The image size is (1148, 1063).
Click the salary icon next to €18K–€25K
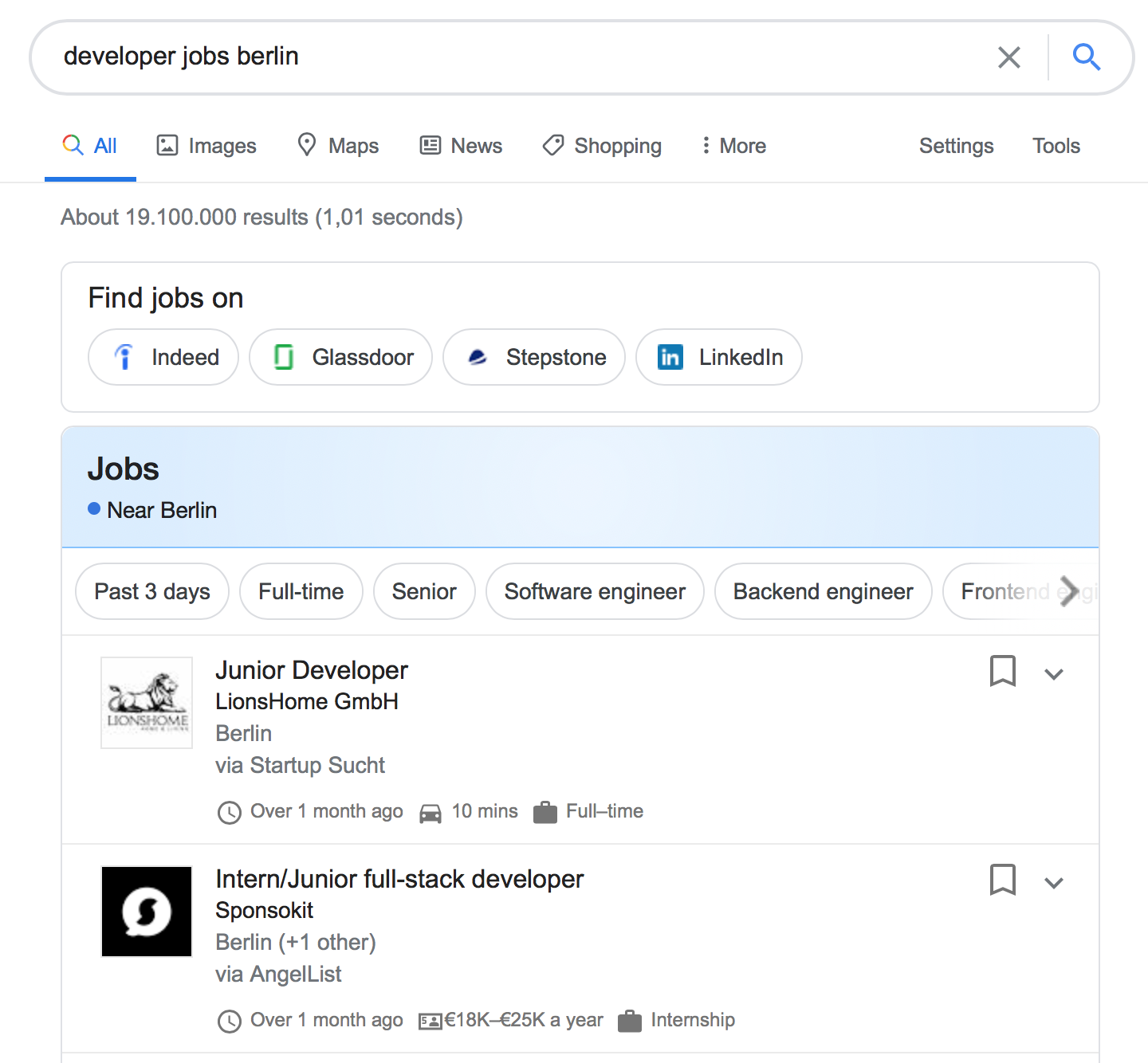click(431, 1021)
